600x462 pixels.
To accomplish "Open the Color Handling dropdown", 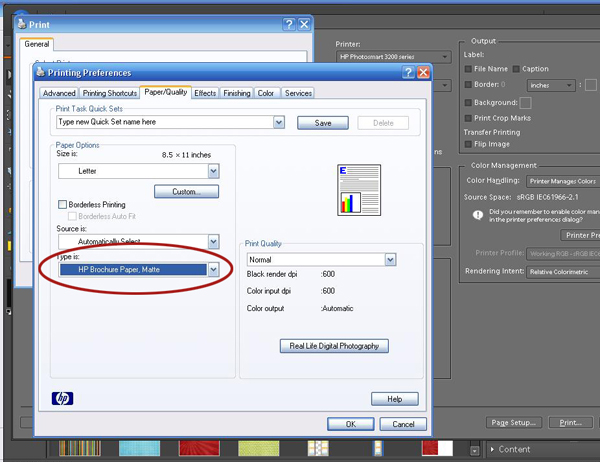I will pyautogui.click(x=563, y=181).
